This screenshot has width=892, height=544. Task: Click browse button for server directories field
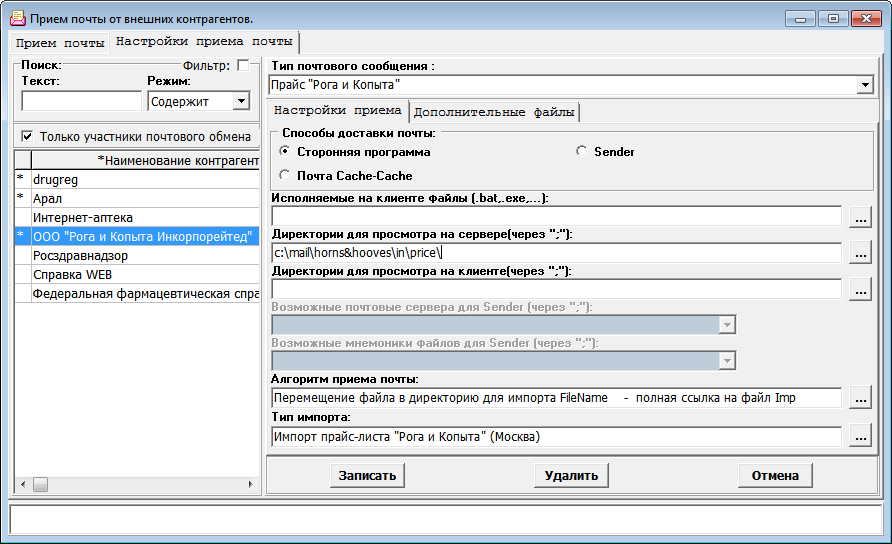tap(860, 253)
